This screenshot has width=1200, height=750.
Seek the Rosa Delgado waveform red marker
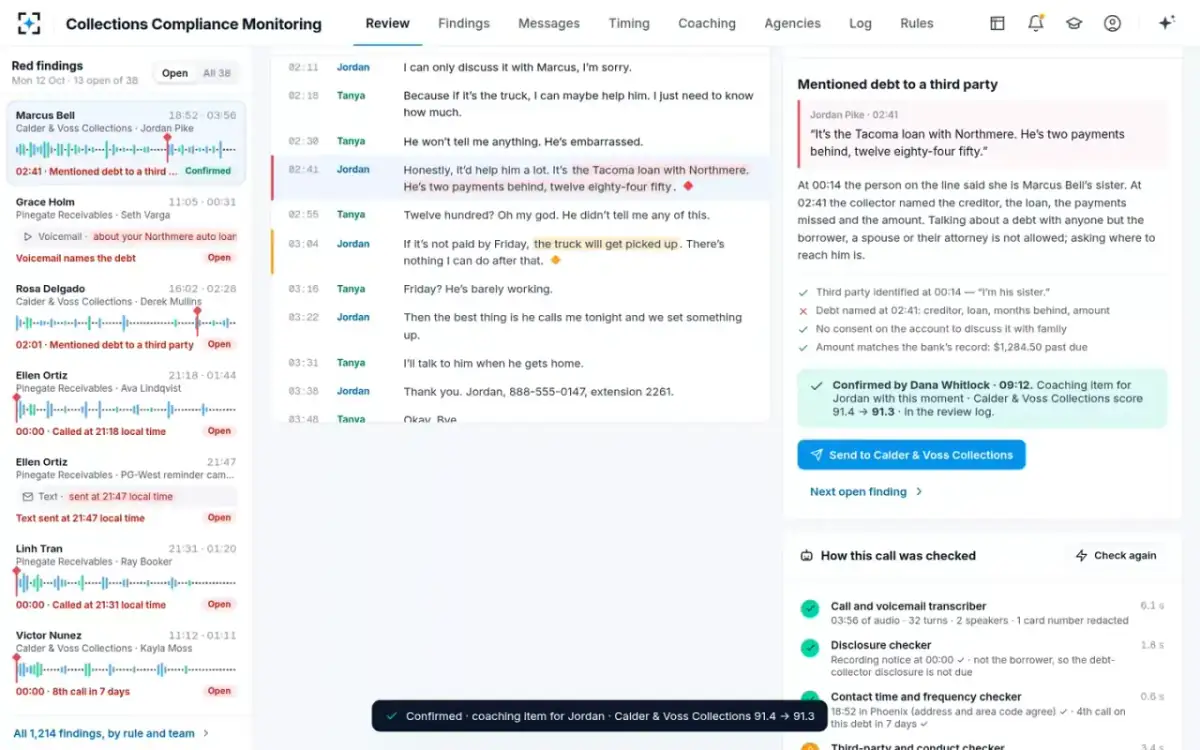coord(197,320)
